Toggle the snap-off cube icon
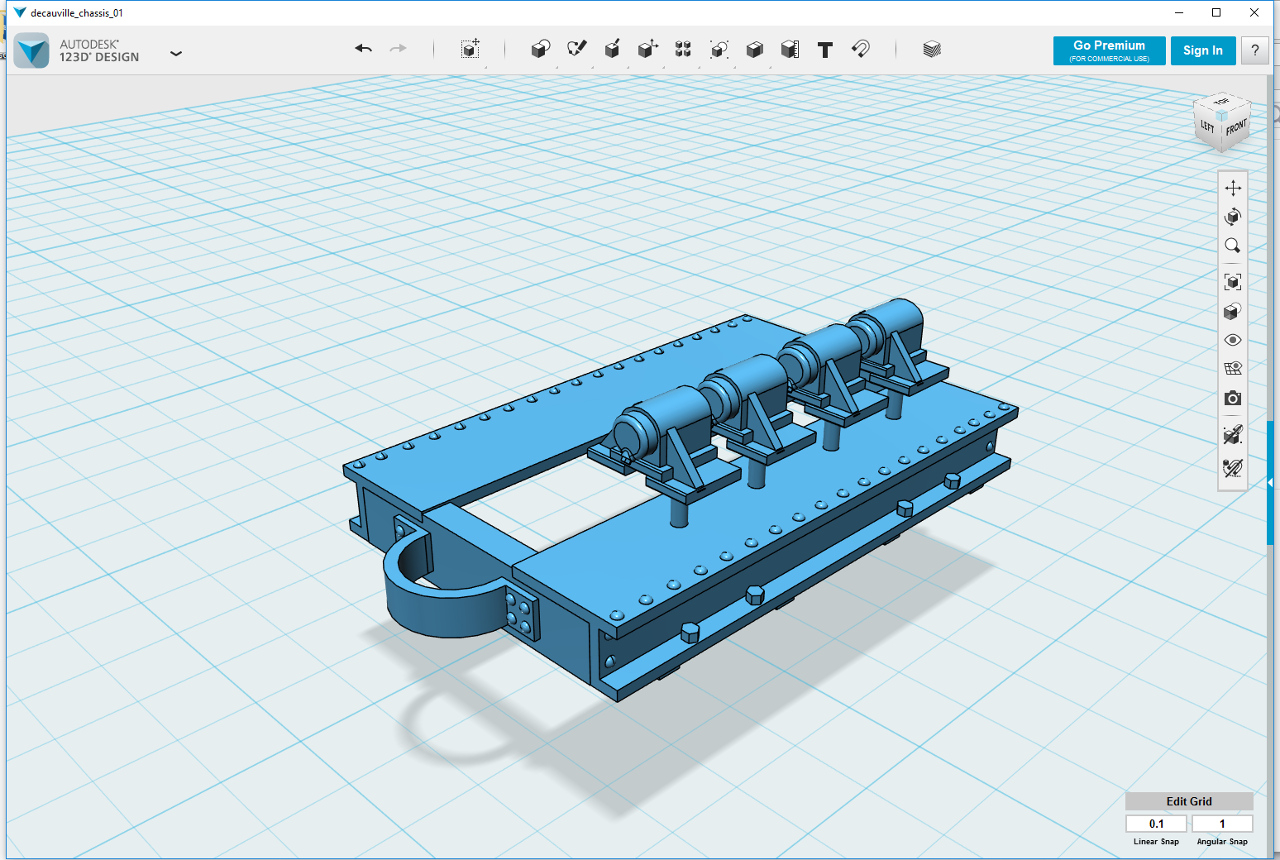Screen dimensions: 1280x860 (x=1233, y=435)
